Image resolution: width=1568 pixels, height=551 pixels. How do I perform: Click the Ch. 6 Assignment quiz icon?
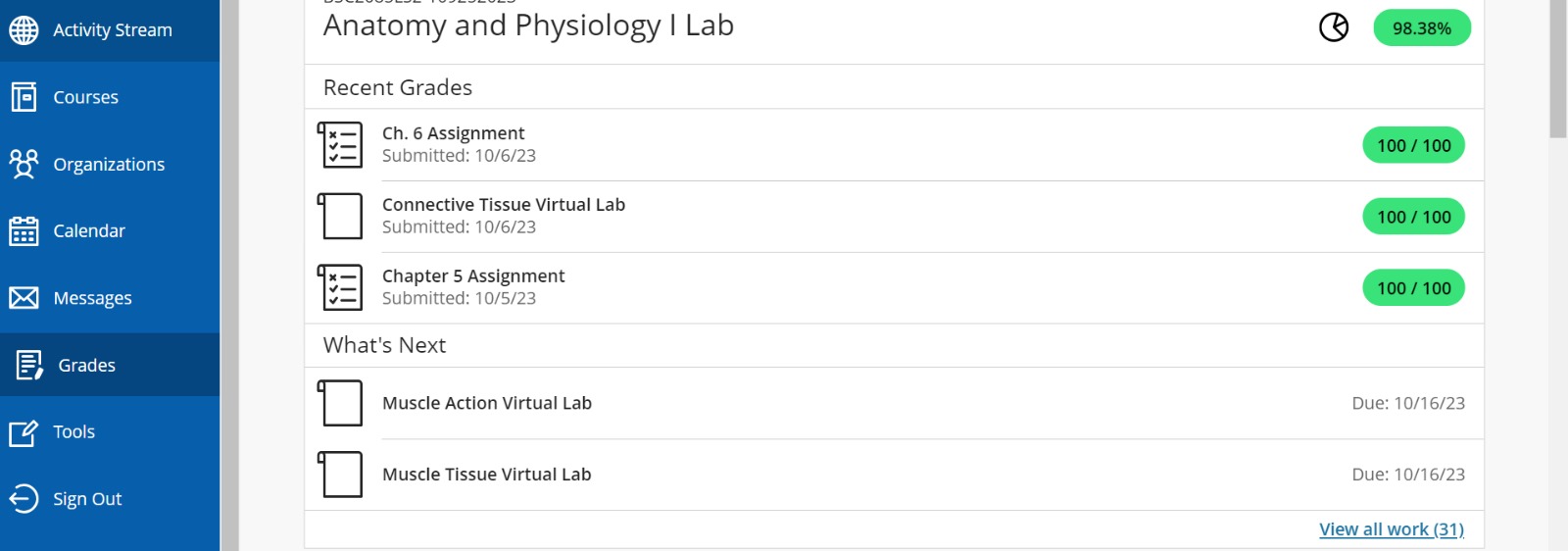341,145
